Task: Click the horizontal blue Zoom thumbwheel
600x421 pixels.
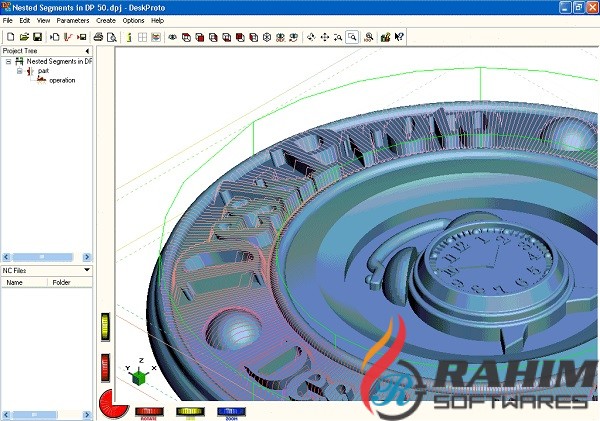Action: pos(231,412)
